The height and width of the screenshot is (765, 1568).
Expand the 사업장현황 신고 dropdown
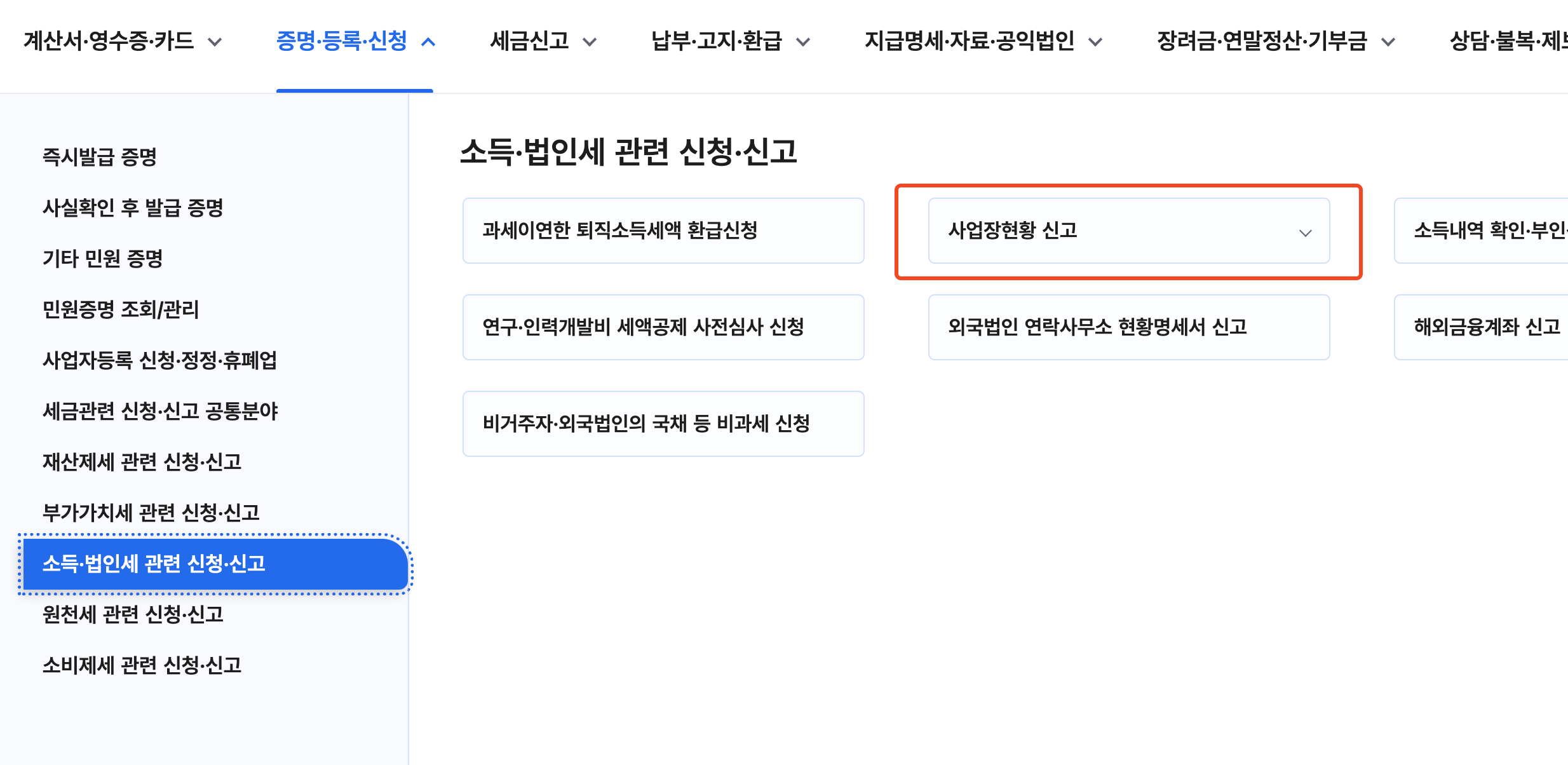tap(1129, 231)
